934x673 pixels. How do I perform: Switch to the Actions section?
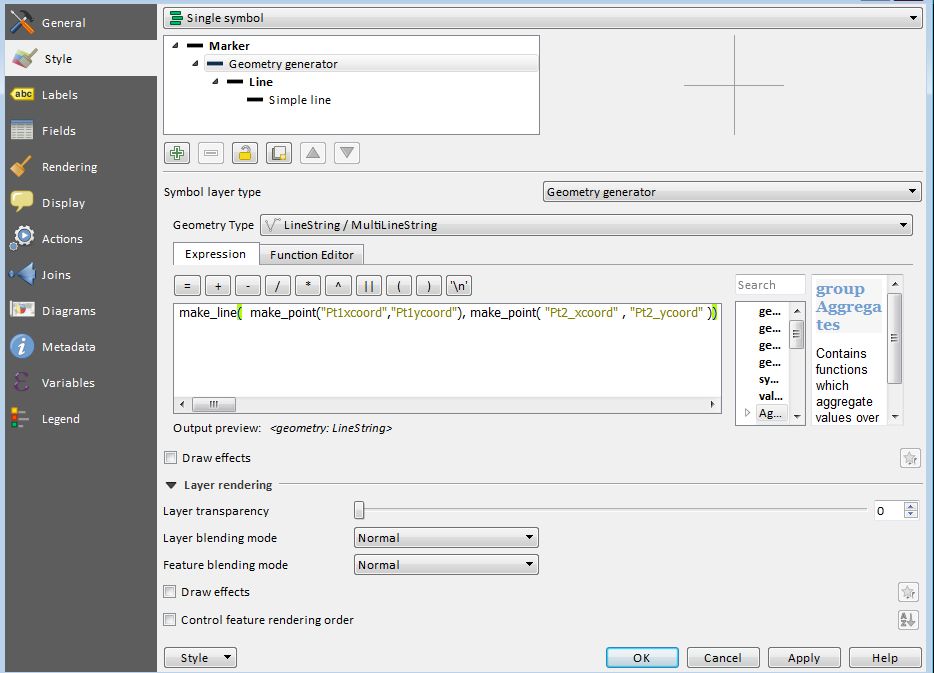click(81, 239)
